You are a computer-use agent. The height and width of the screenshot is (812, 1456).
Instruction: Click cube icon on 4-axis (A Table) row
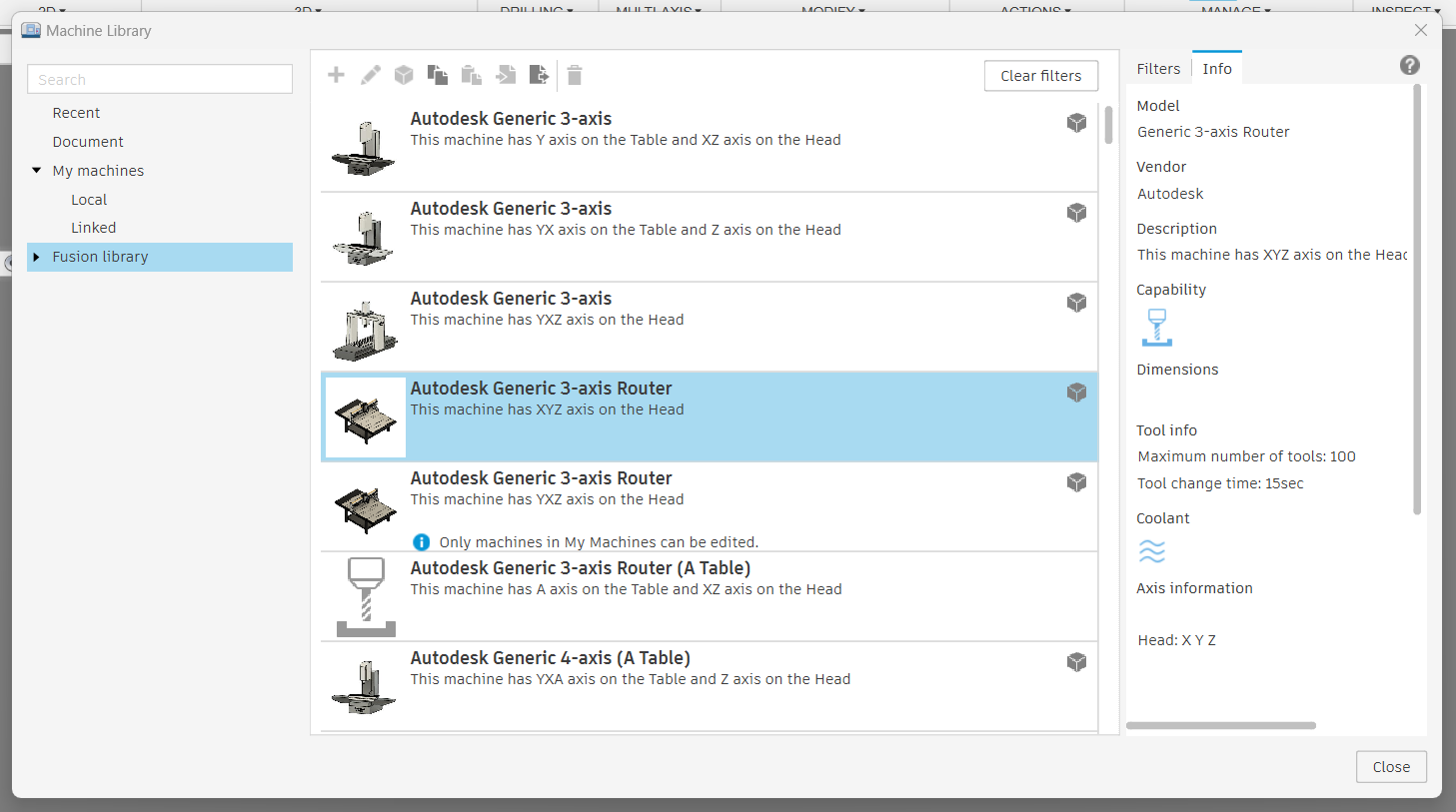[x=1076, y=662]
